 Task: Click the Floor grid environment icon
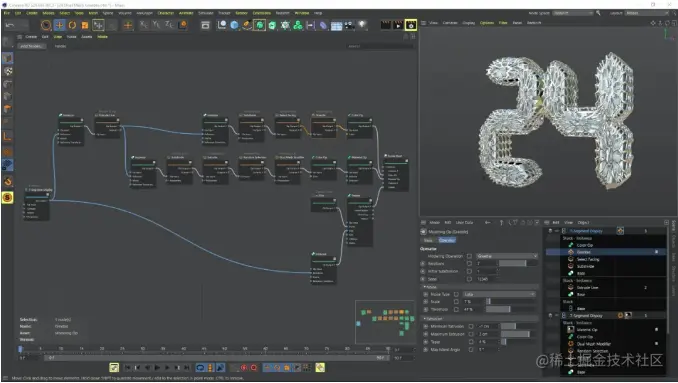click(336, 26)
